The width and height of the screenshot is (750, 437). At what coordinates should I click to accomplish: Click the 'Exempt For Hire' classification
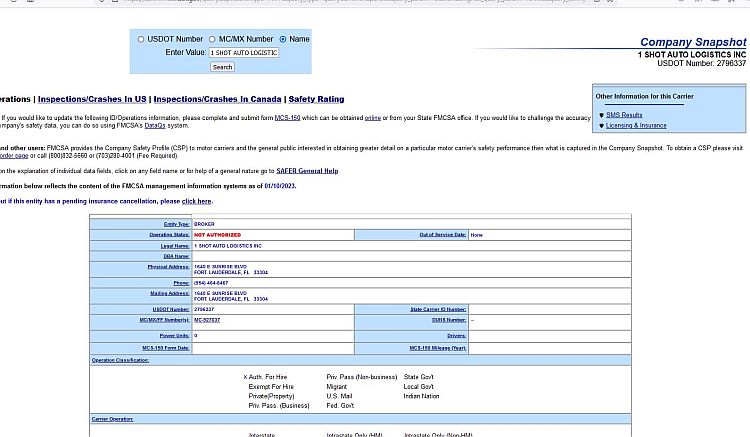click(271, 386)
